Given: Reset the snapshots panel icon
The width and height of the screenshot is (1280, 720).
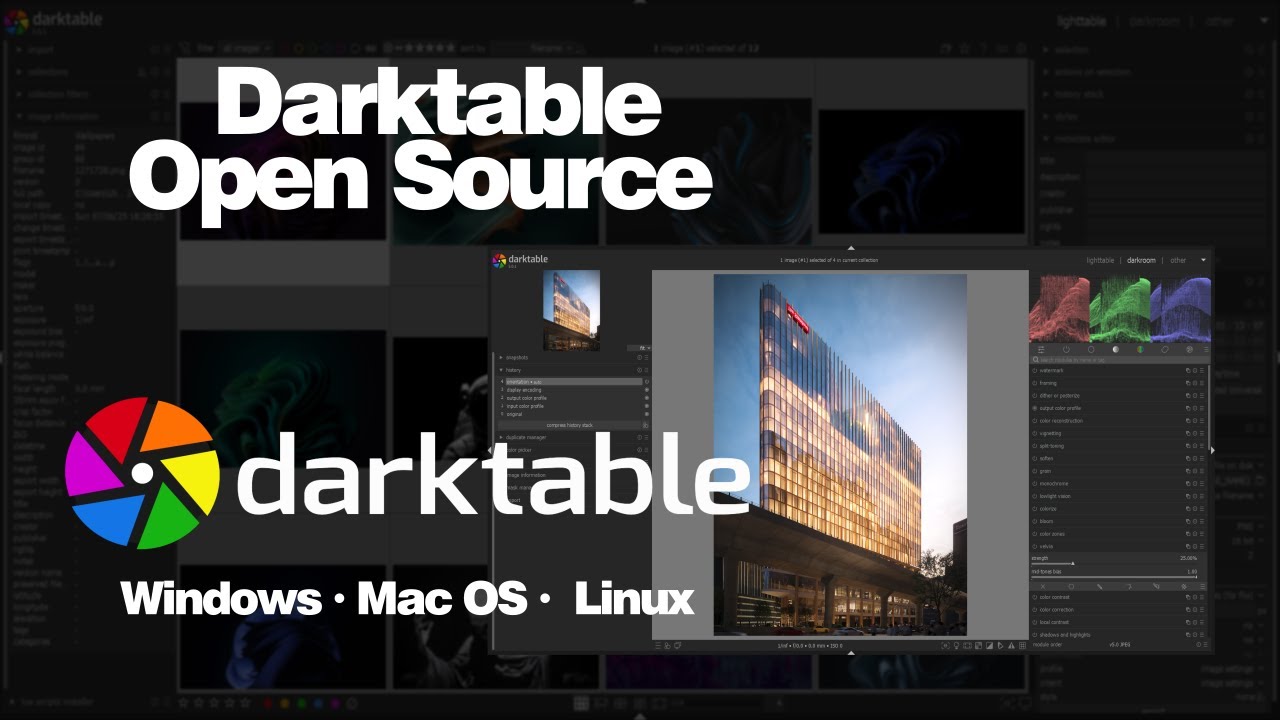Looking at the screenshot, I should point(639,357).
